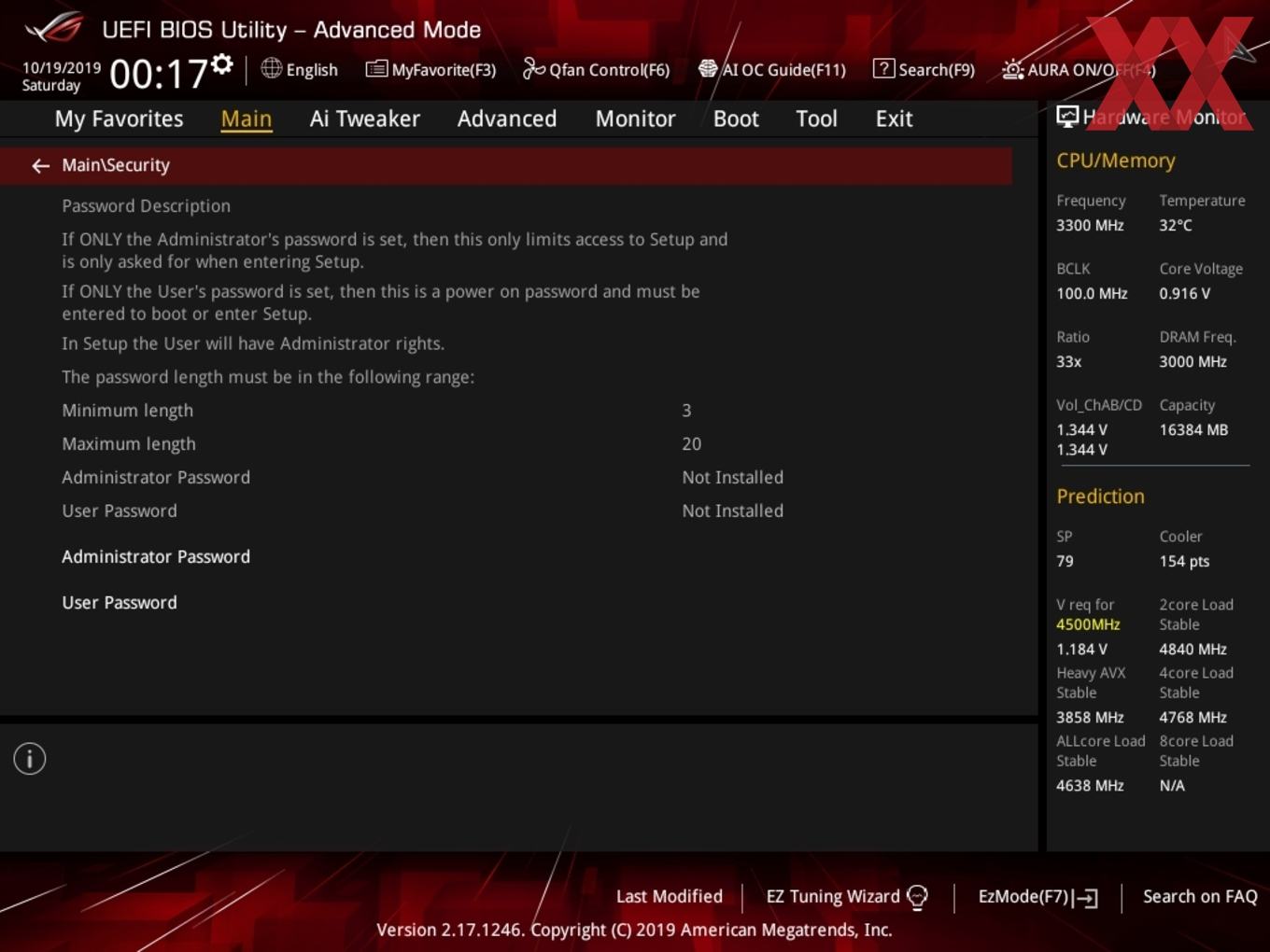
Task: Go to the Exit tab
Action: coord(894,119)
